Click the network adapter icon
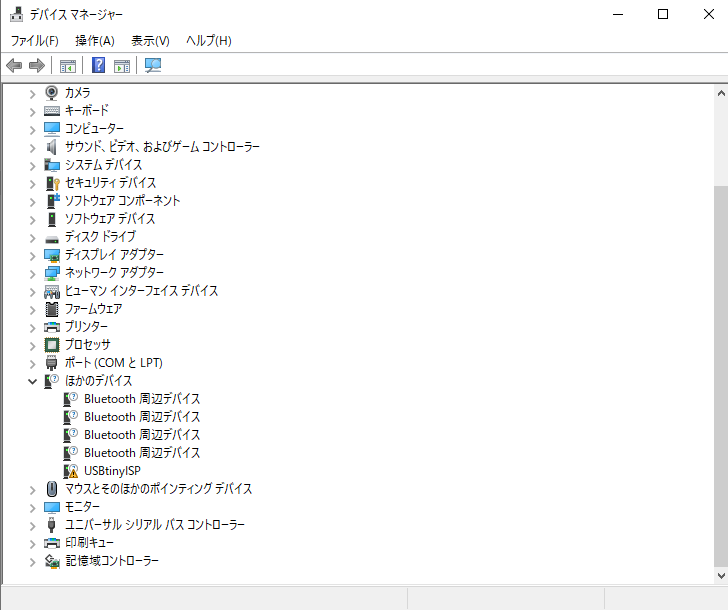 pyautogui.click(x=52, y=273)
